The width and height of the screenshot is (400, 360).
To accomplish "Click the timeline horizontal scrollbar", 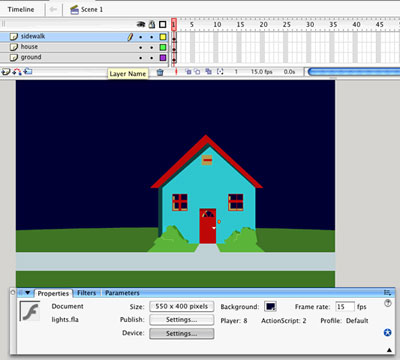I will [353, 72].
